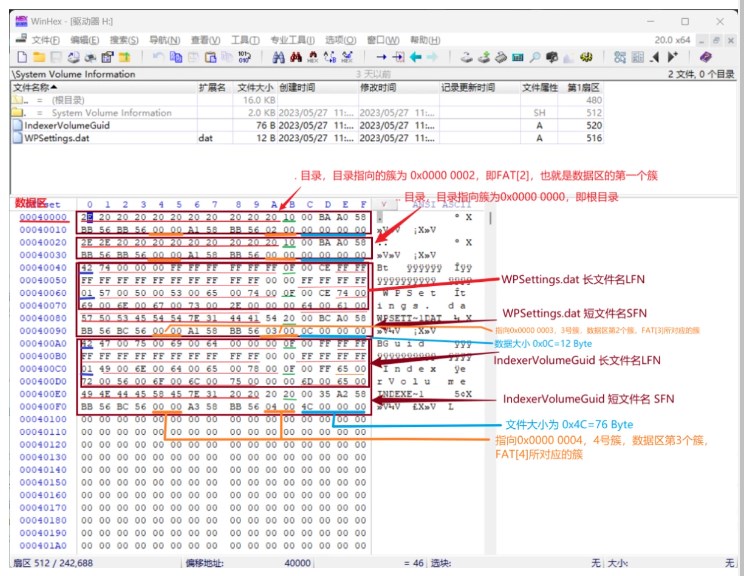744x576 pixels.
Task: Click the black left triangle toolbar icon
Action: pos(655,57)
